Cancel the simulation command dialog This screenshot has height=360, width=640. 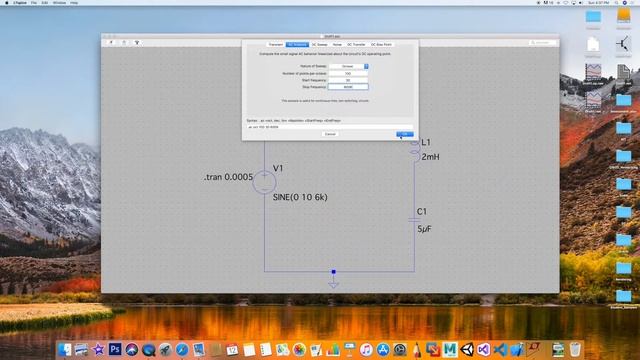tap(330, 134)
